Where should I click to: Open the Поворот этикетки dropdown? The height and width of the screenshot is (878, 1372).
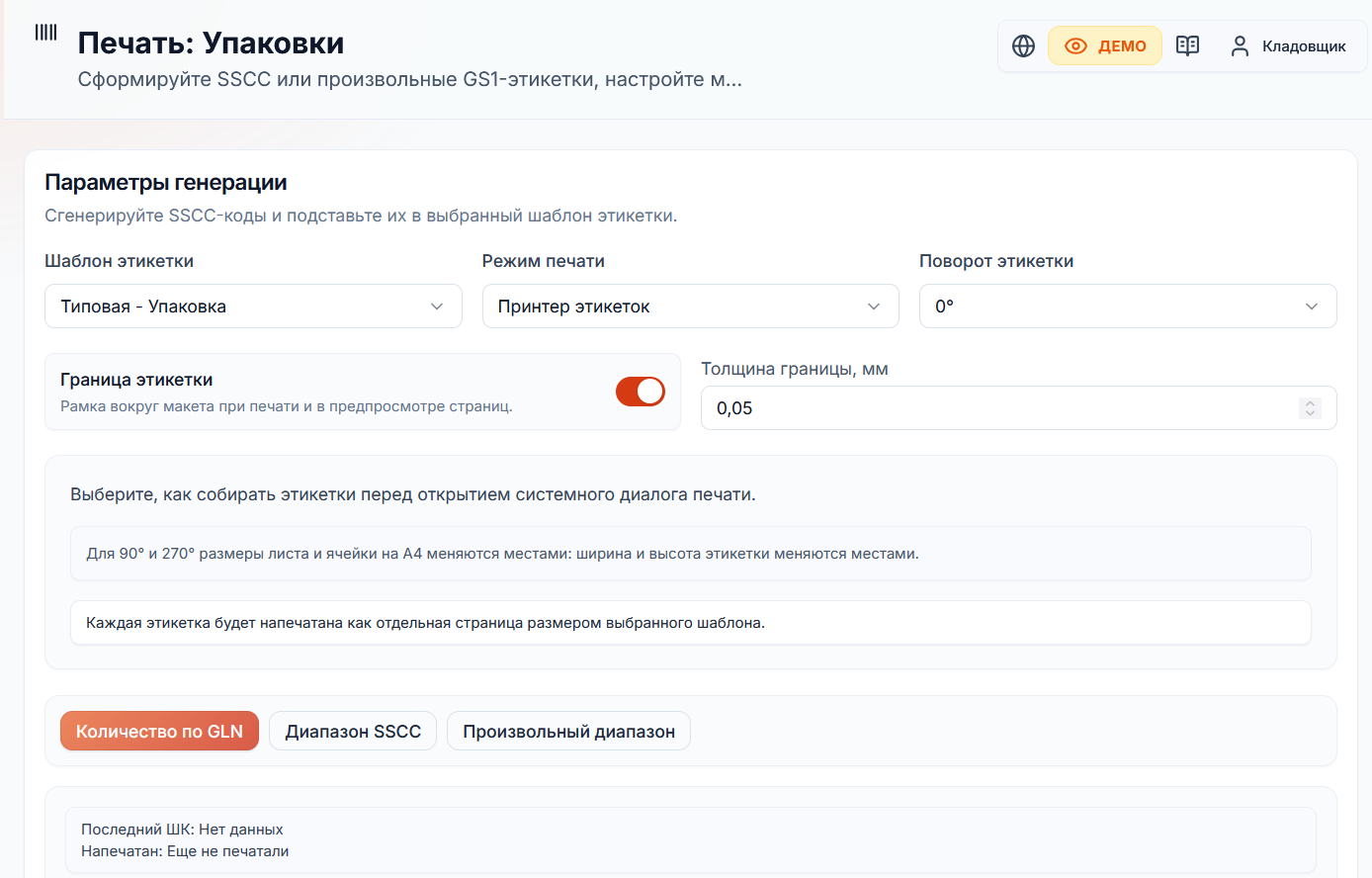pyautogui.click(x=1128, y=307)
